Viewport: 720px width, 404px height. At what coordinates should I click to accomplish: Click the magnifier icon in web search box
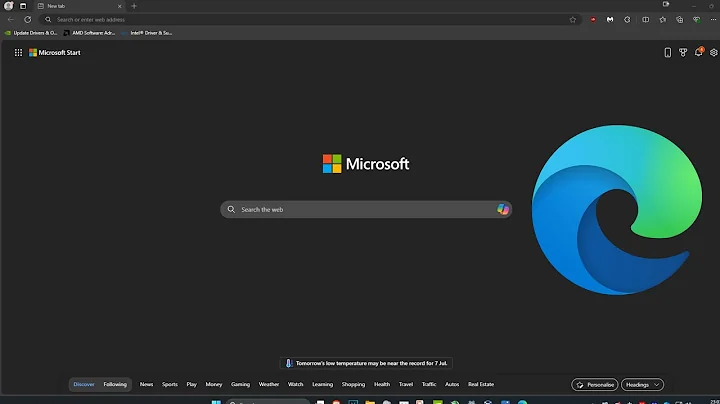(x=231, y=209)
